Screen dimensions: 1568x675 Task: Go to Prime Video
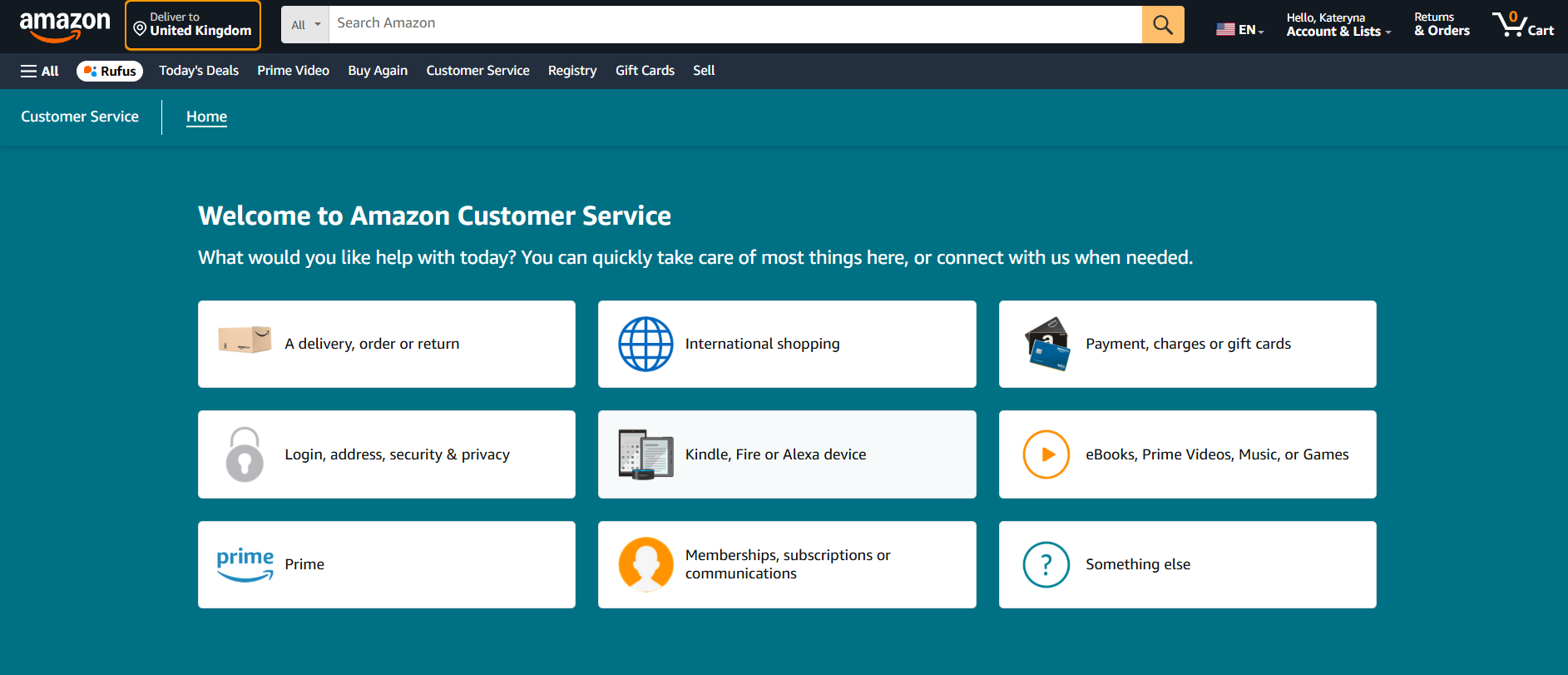point(293,71)
